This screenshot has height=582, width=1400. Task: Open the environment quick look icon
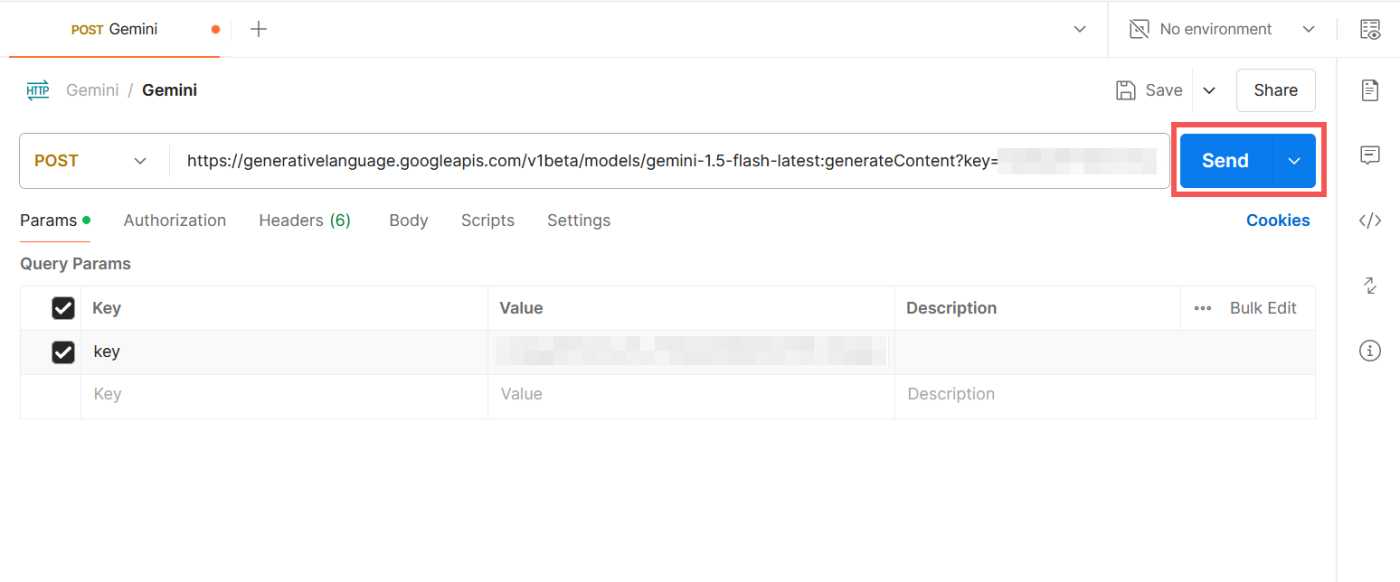(x=1370, y=29)
